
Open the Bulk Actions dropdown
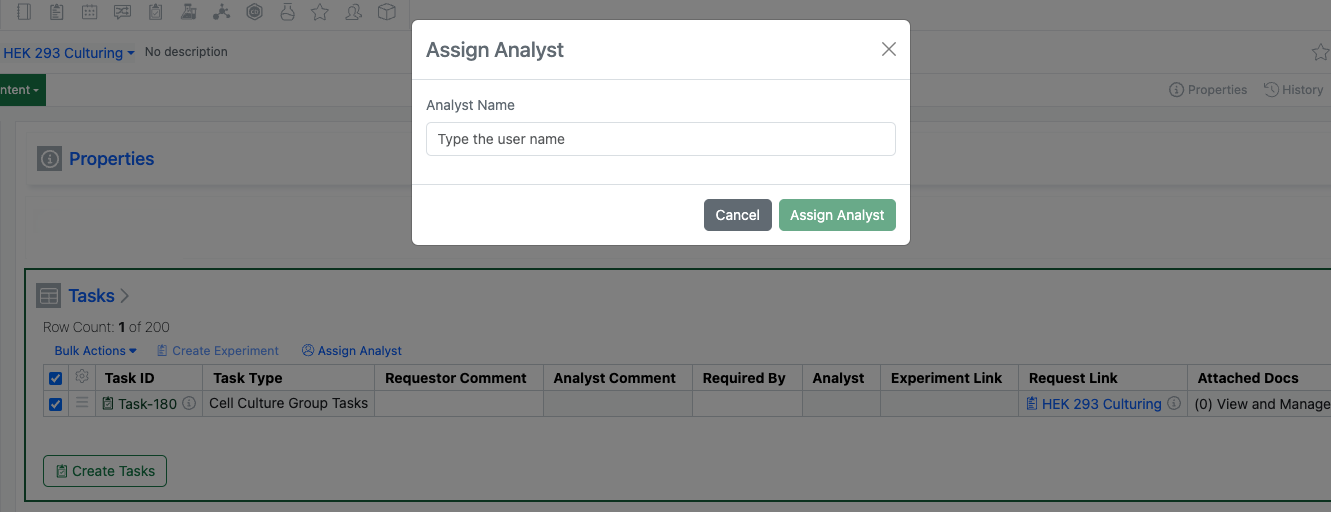pos(96,351)
